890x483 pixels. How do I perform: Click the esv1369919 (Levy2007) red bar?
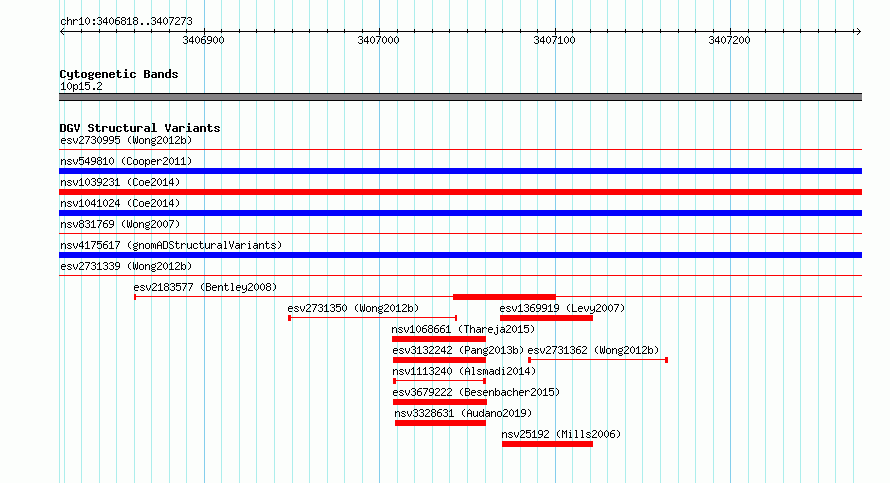547,318
